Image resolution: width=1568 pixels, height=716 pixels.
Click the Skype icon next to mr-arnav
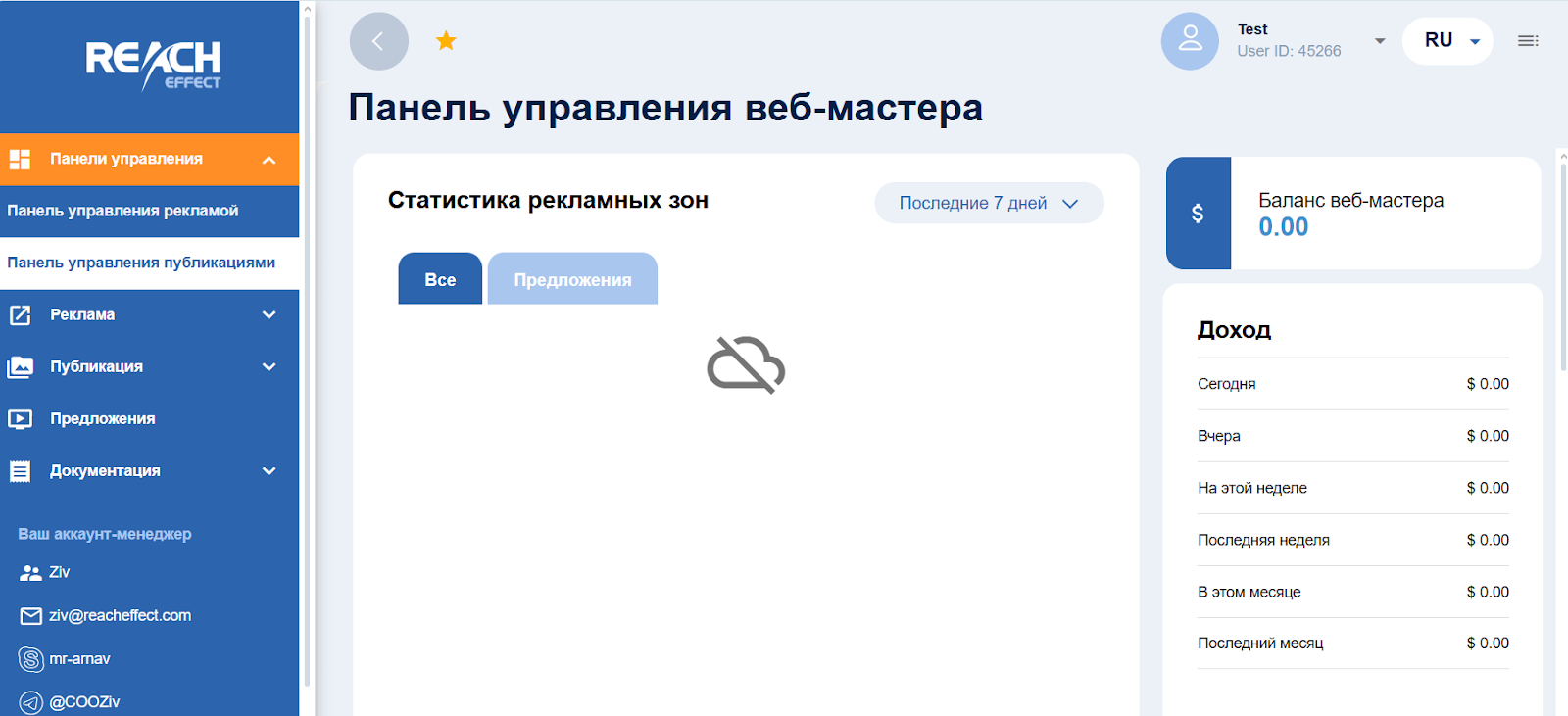[31, 659]
